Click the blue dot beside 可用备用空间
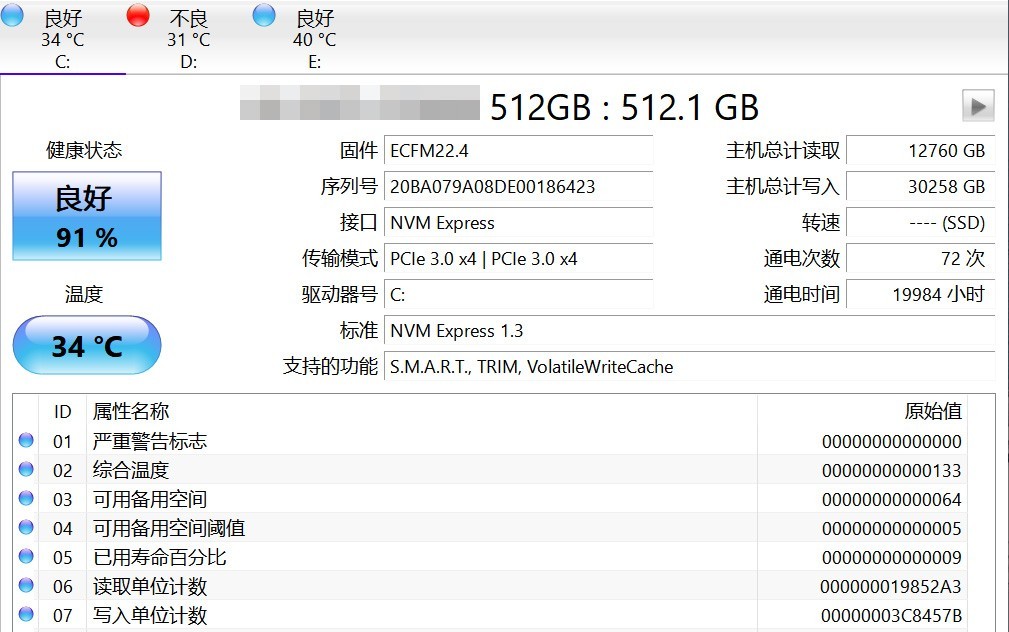The height and width of the screenshot is (632, 1009). tap(27, 499)
